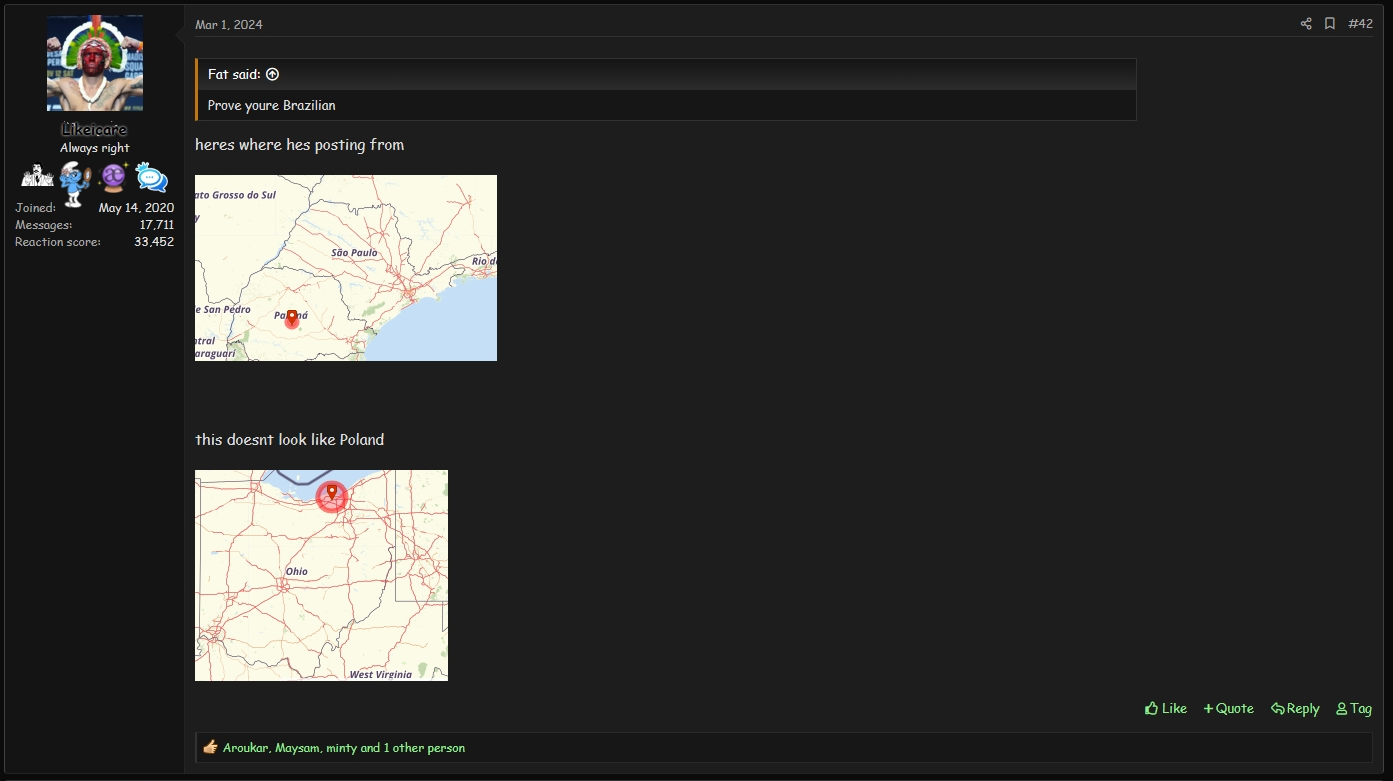Click the share post icon
This screenshot has width=1393, height=781.
coord(1305,24)
